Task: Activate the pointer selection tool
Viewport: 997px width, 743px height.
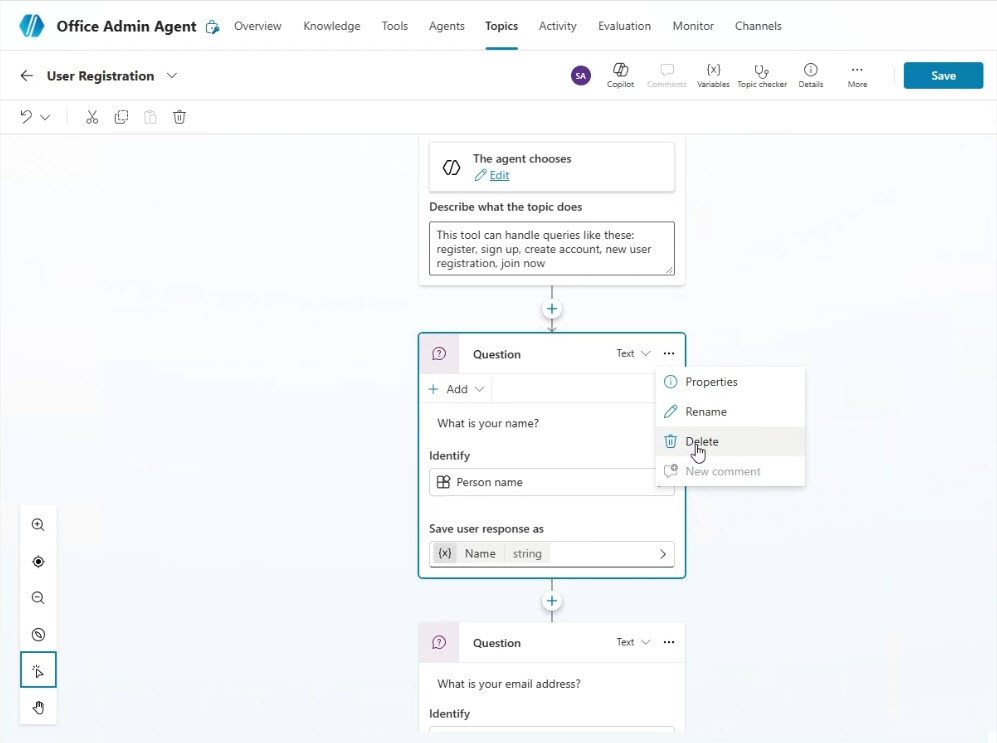Action: 38,670
